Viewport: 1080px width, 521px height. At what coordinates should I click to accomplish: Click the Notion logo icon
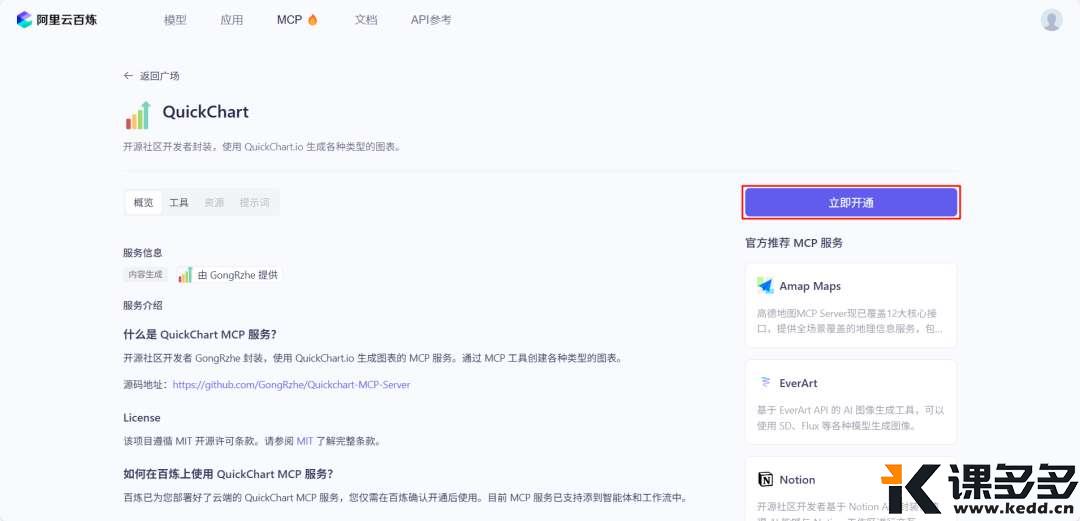tap(765, 480)
